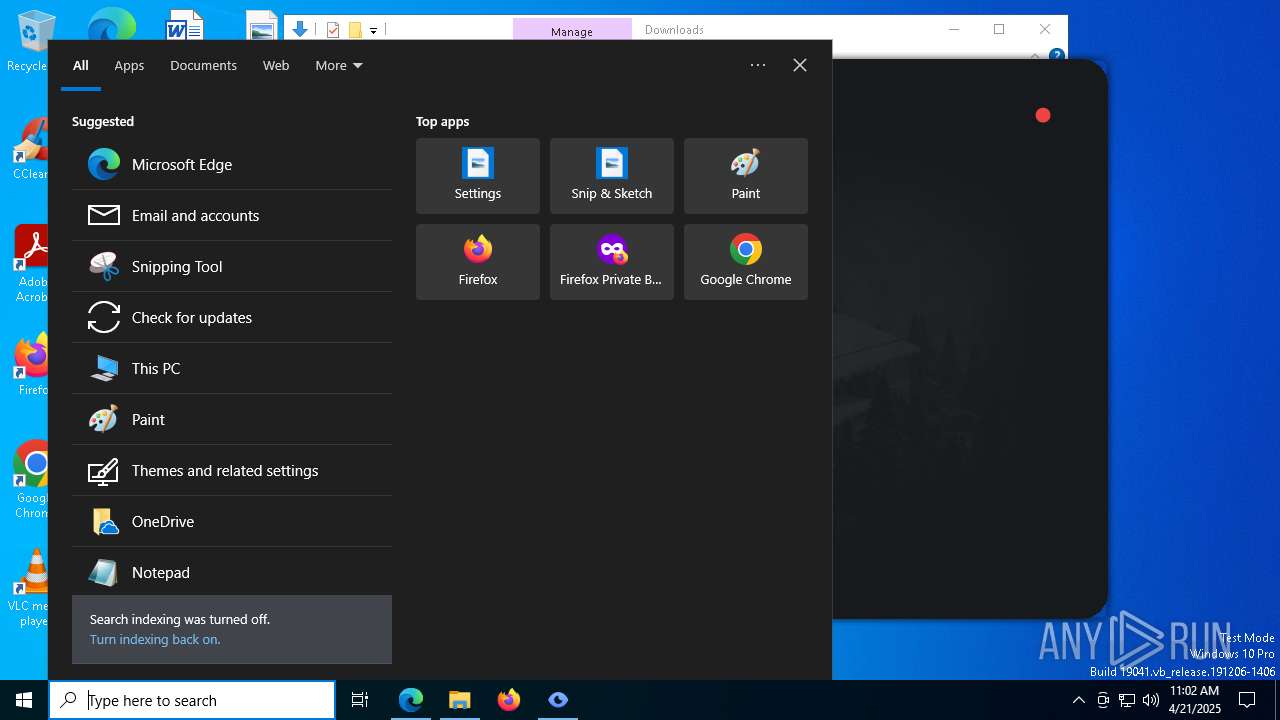Open File Explorer on the taskbar
1280x720 pixels.
tap(460, 700)
